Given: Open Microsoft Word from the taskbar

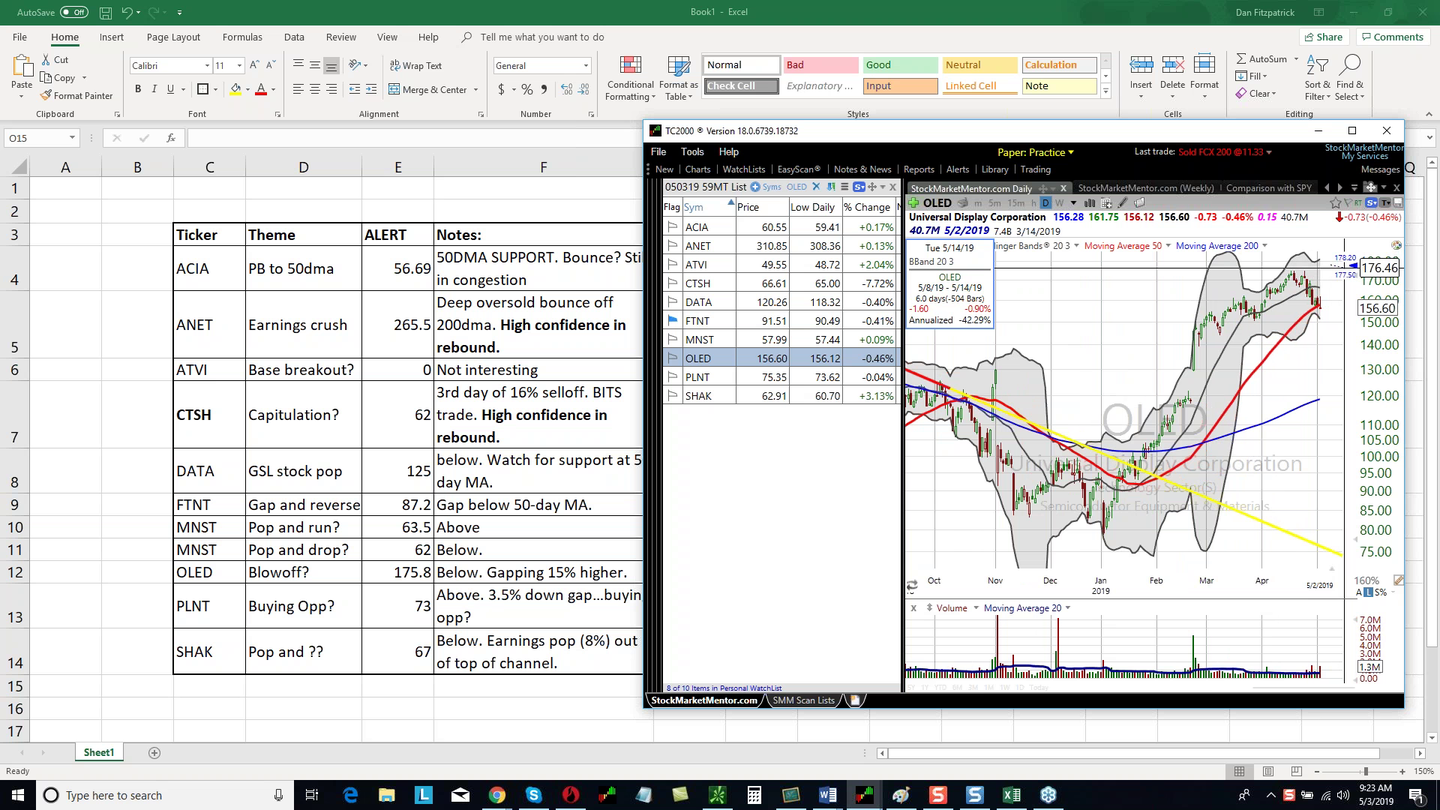Looking at the screenshot, I should pos(827,795).
